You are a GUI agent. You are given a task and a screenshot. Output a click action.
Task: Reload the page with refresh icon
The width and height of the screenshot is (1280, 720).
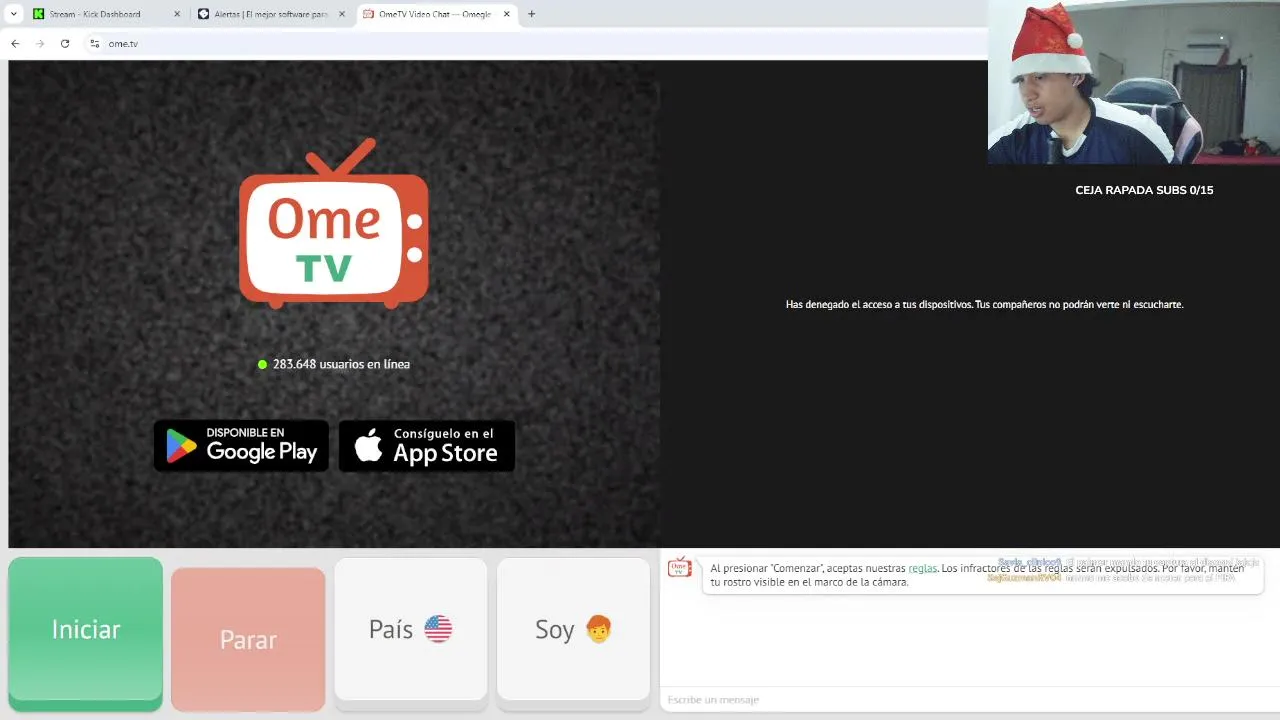[65, 43]
